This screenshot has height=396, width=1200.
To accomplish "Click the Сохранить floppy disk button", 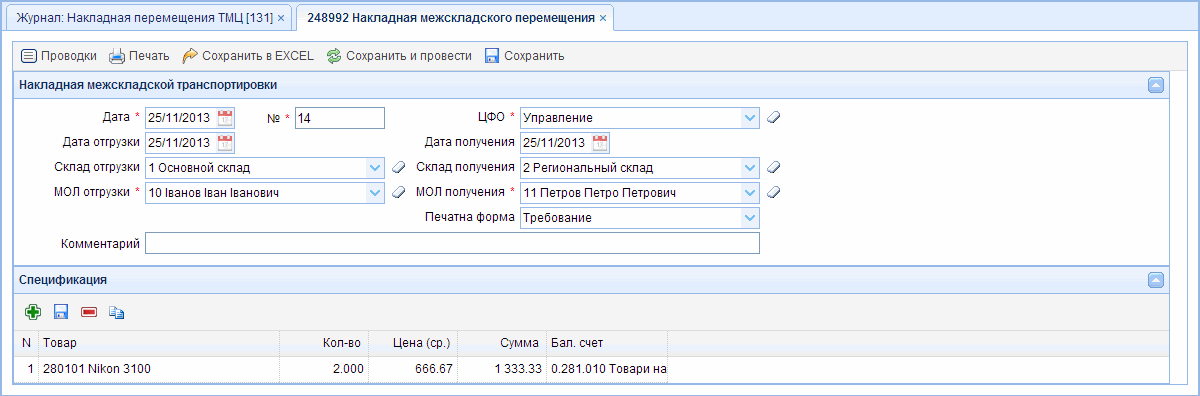I will [x=525, y=56].
